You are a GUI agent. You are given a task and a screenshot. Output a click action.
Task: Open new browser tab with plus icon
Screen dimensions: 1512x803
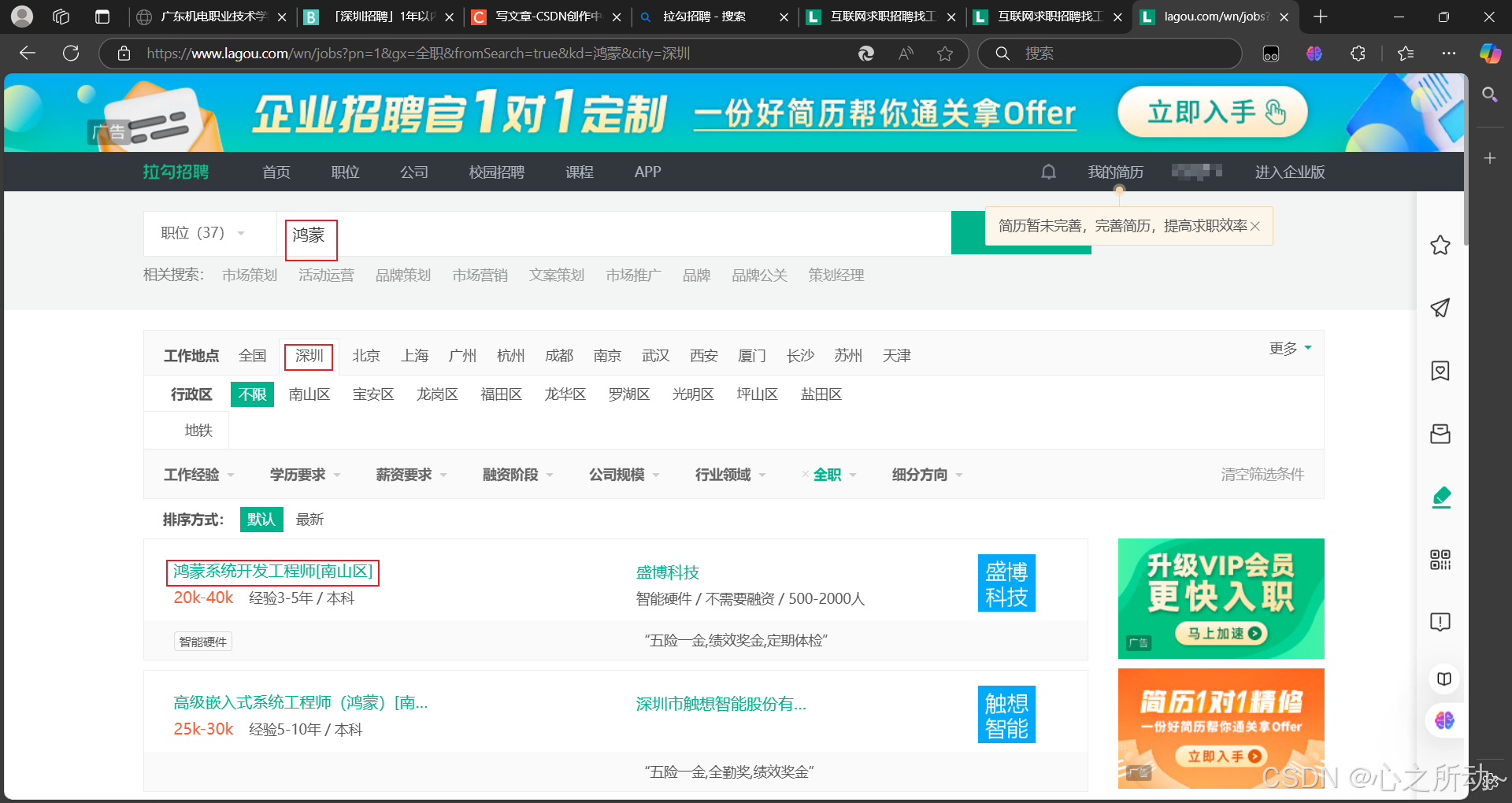[x=1321, y=17]
